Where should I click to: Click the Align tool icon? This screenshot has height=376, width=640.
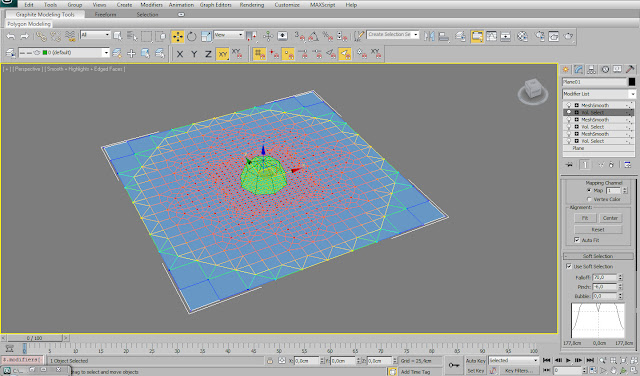click(x=444, y=36)
